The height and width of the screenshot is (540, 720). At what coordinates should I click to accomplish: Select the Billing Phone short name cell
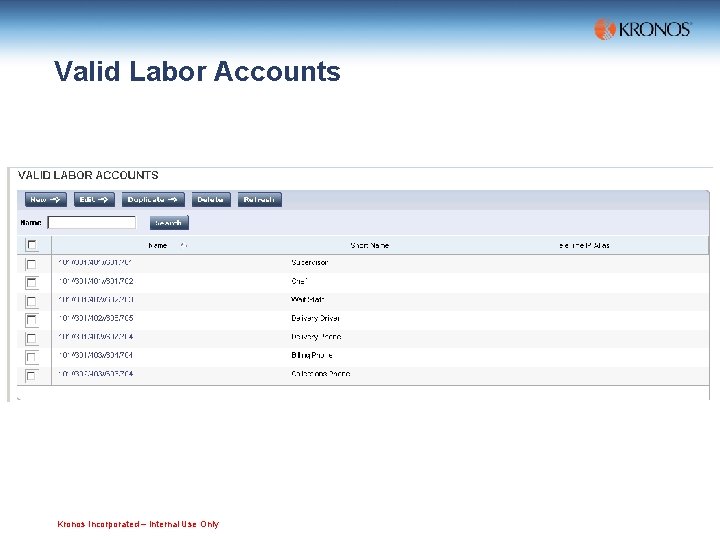[x=312, y=355]
